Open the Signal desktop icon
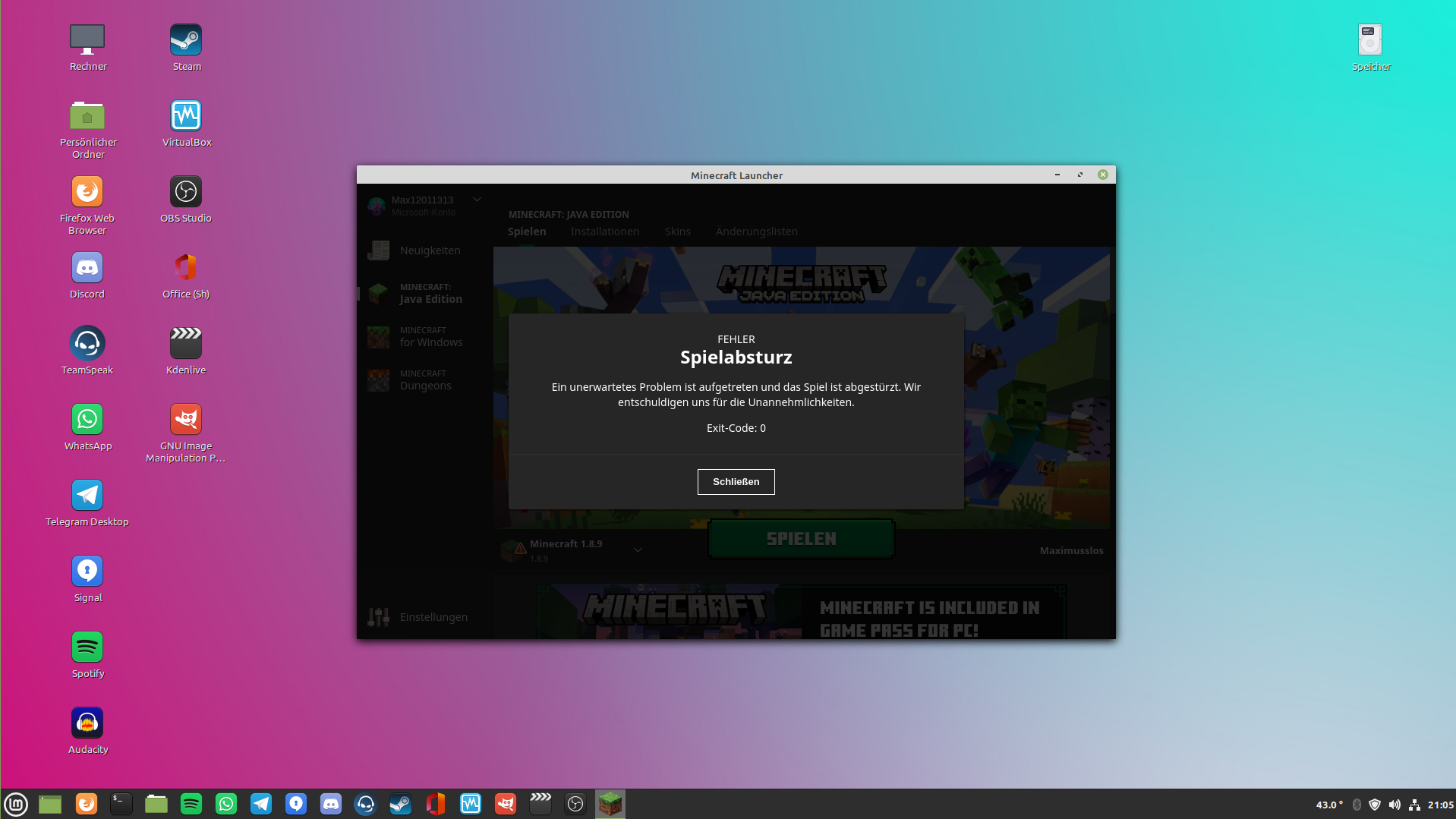This screenshot has height=819, width=1456. point(87,579)
